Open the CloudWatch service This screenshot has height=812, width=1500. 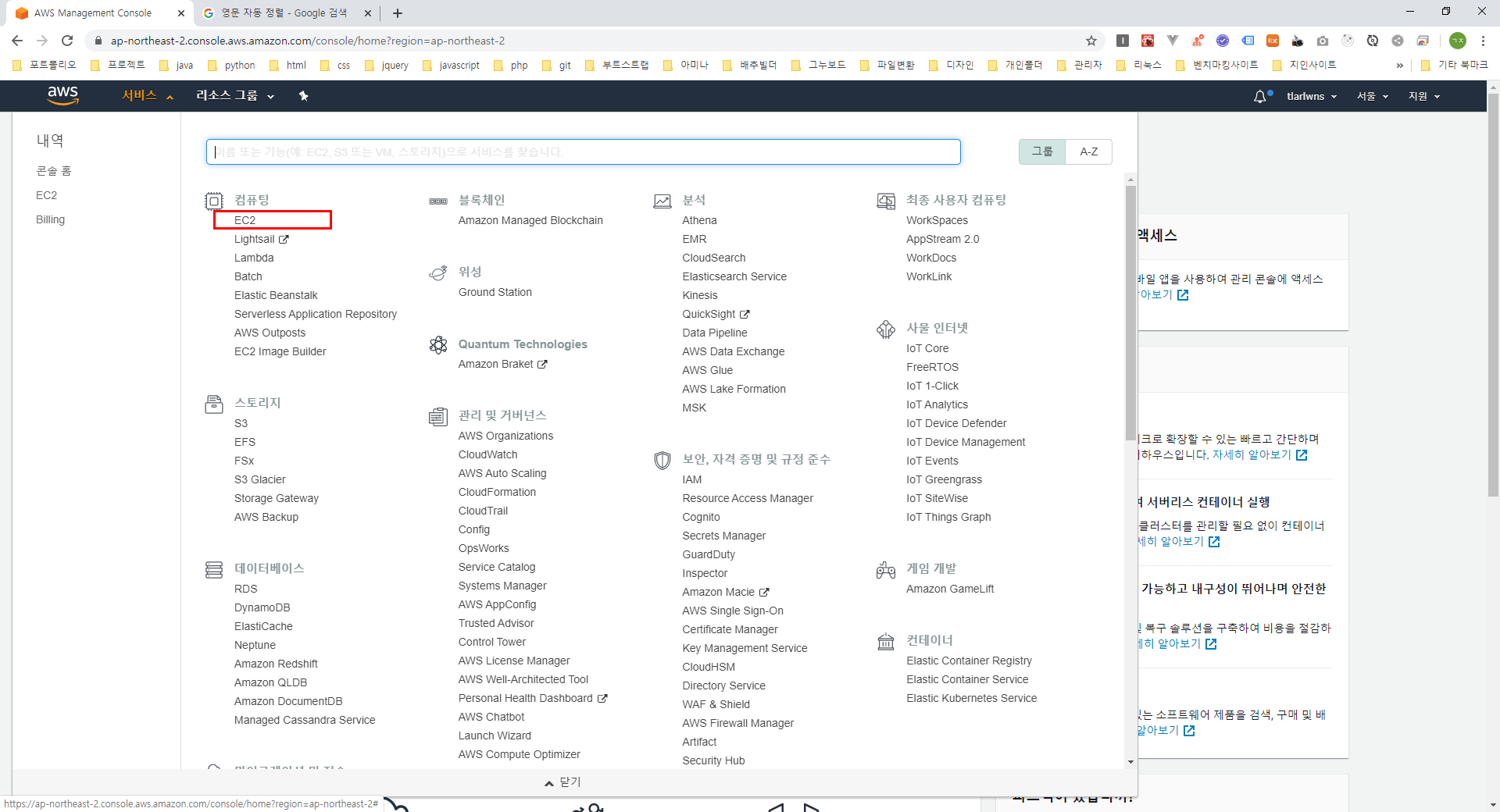[487, 454]
